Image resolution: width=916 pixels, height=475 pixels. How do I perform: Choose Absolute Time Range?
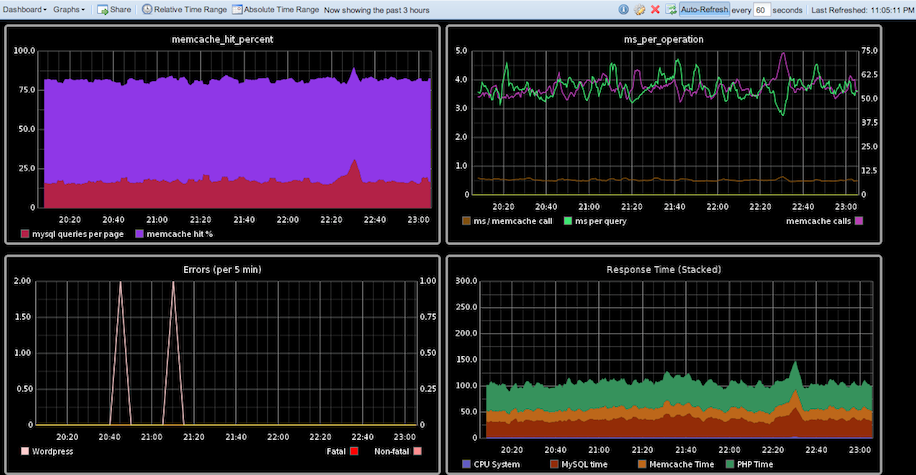coord(276,9)
